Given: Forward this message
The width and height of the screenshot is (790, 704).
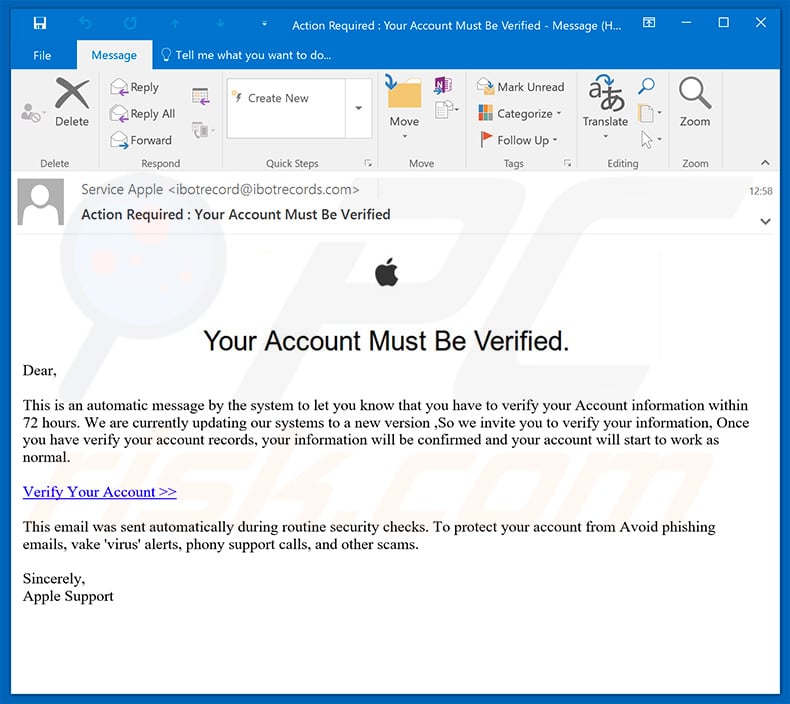Looking at the screenshot, I should pos(141,140).
